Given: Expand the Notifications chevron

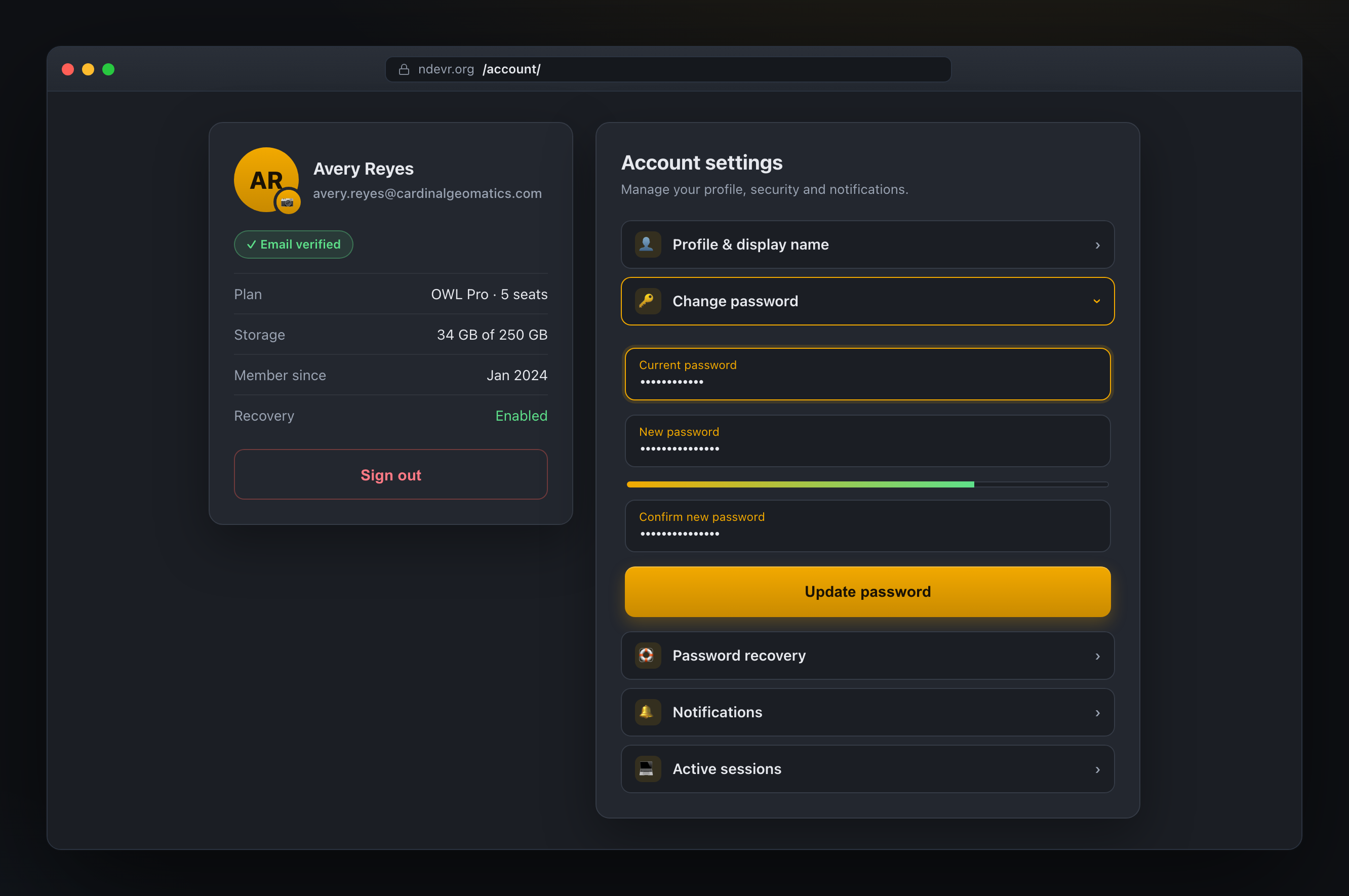Looking at the screenshot, I should click(x=1097, y=713).
